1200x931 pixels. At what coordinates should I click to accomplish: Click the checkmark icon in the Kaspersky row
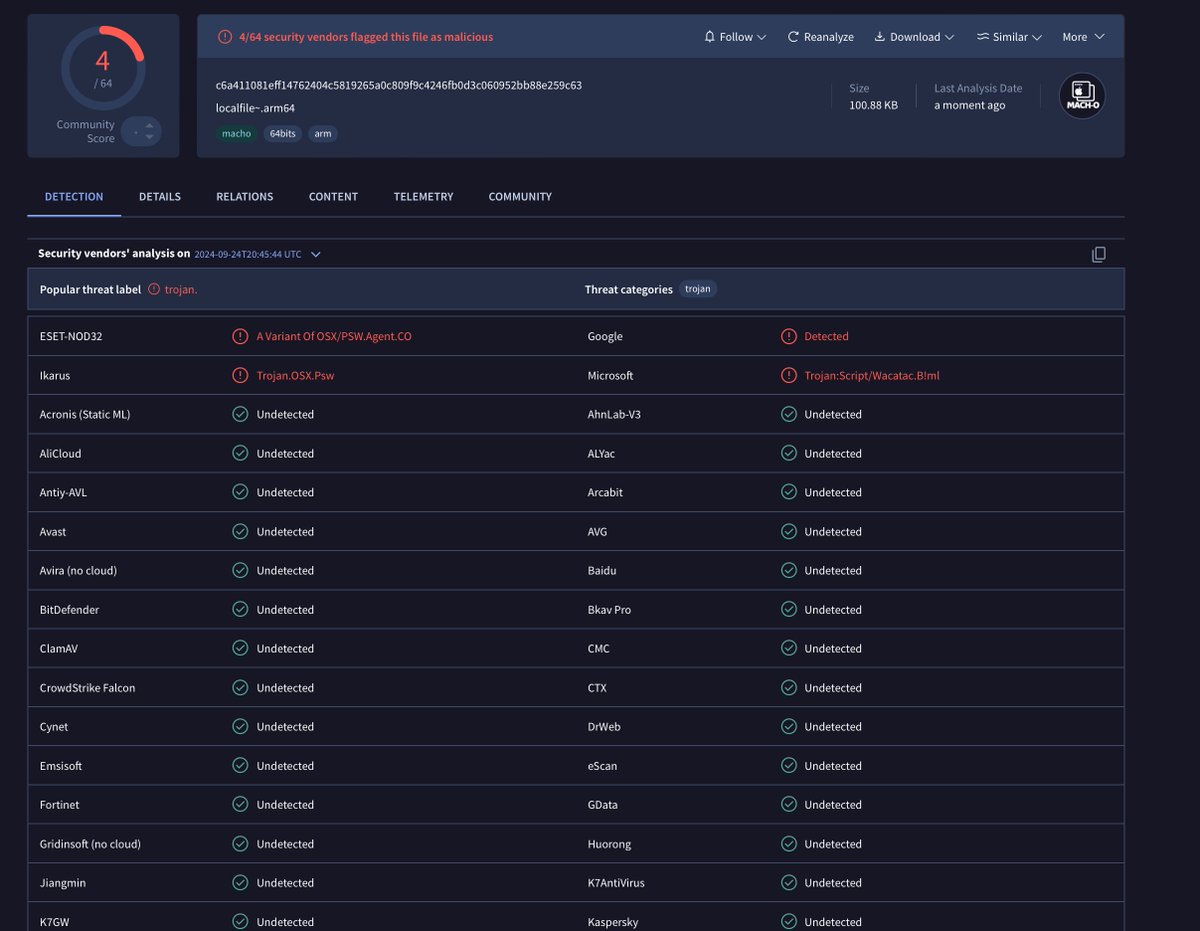788,921
